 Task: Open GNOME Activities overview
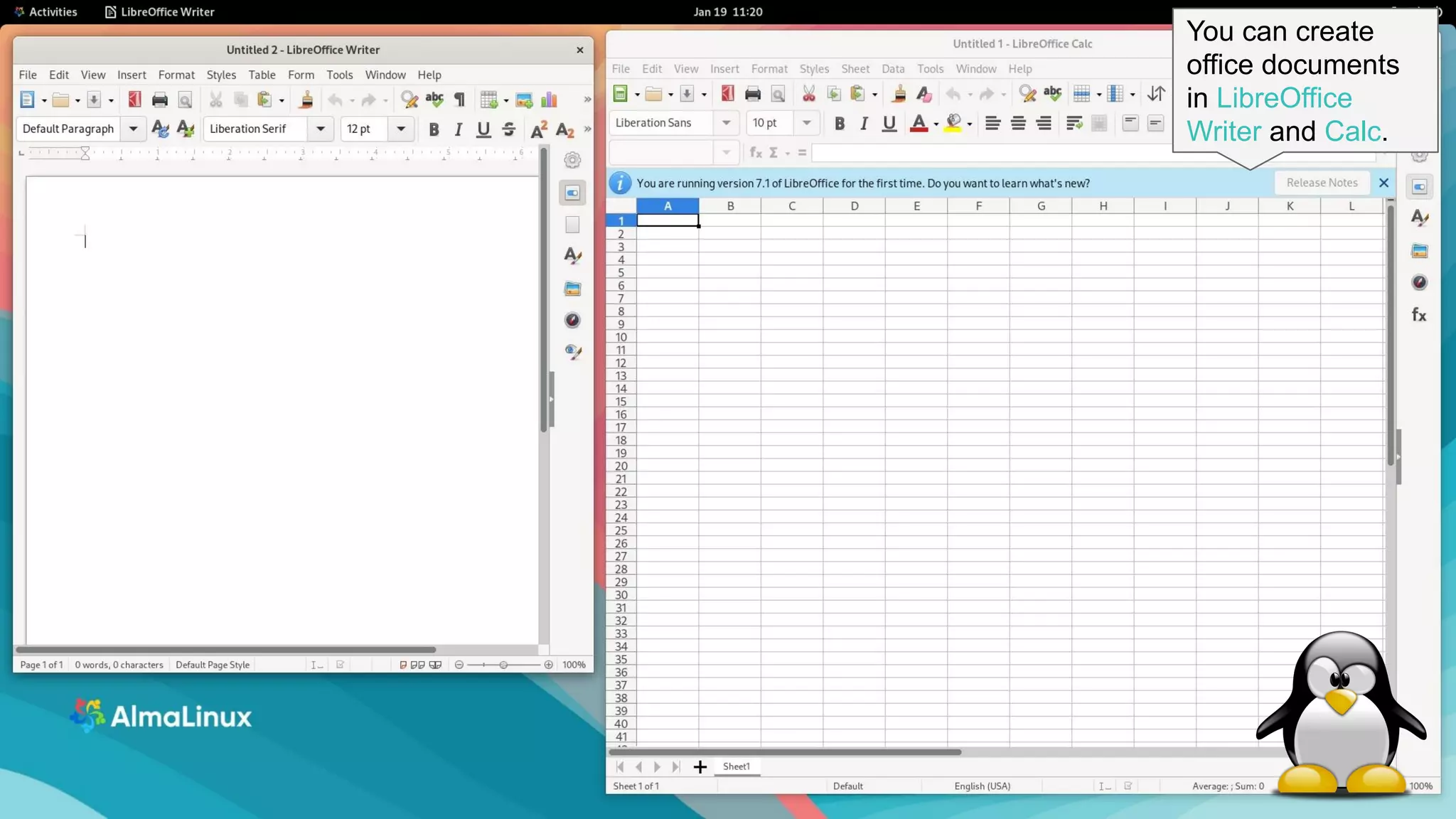click(x=45, y=11)
